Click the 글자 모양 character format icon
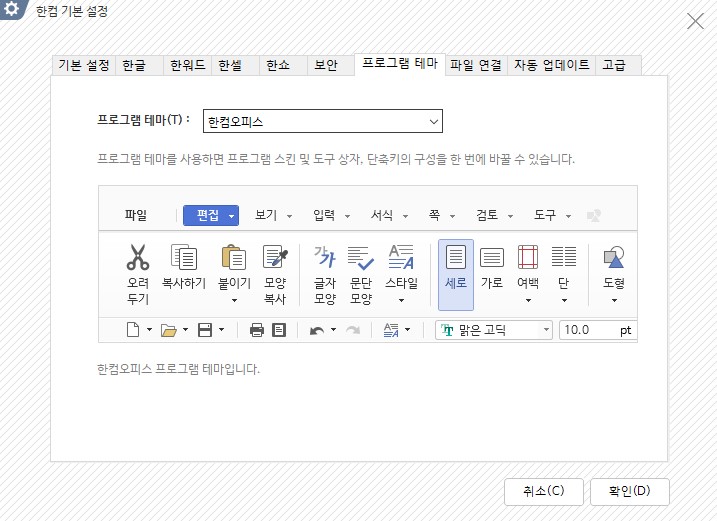This screenshot has width=717, height=521. [x=325, y=257]
